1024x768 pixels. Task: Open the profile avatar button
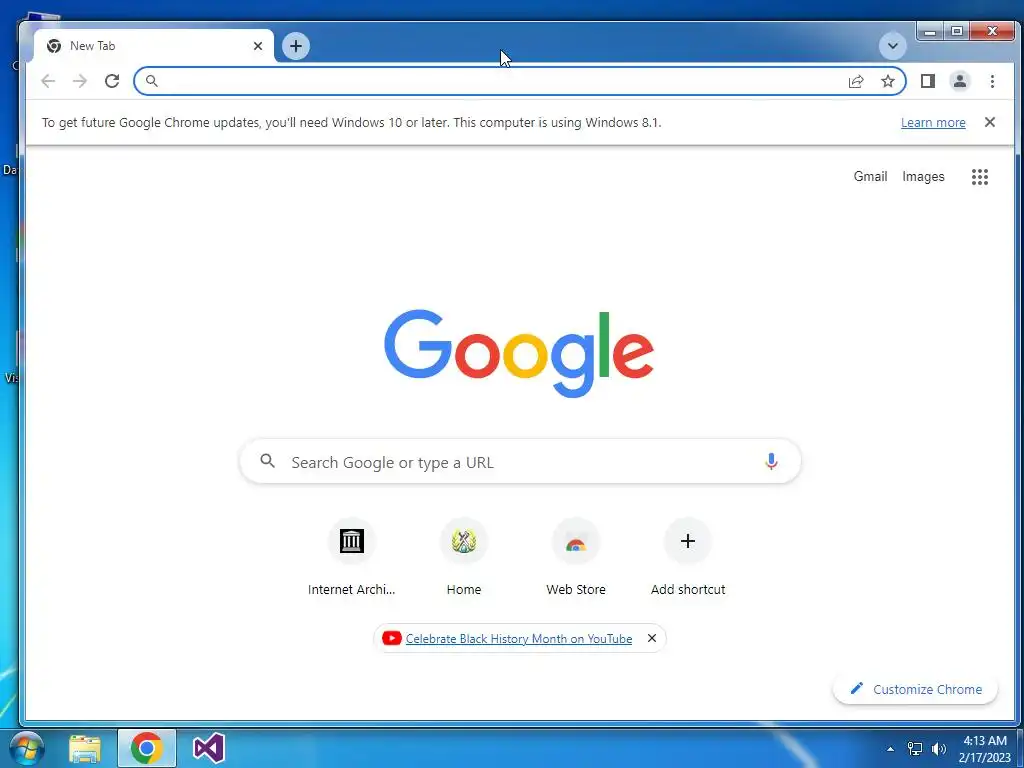[960, 81]
